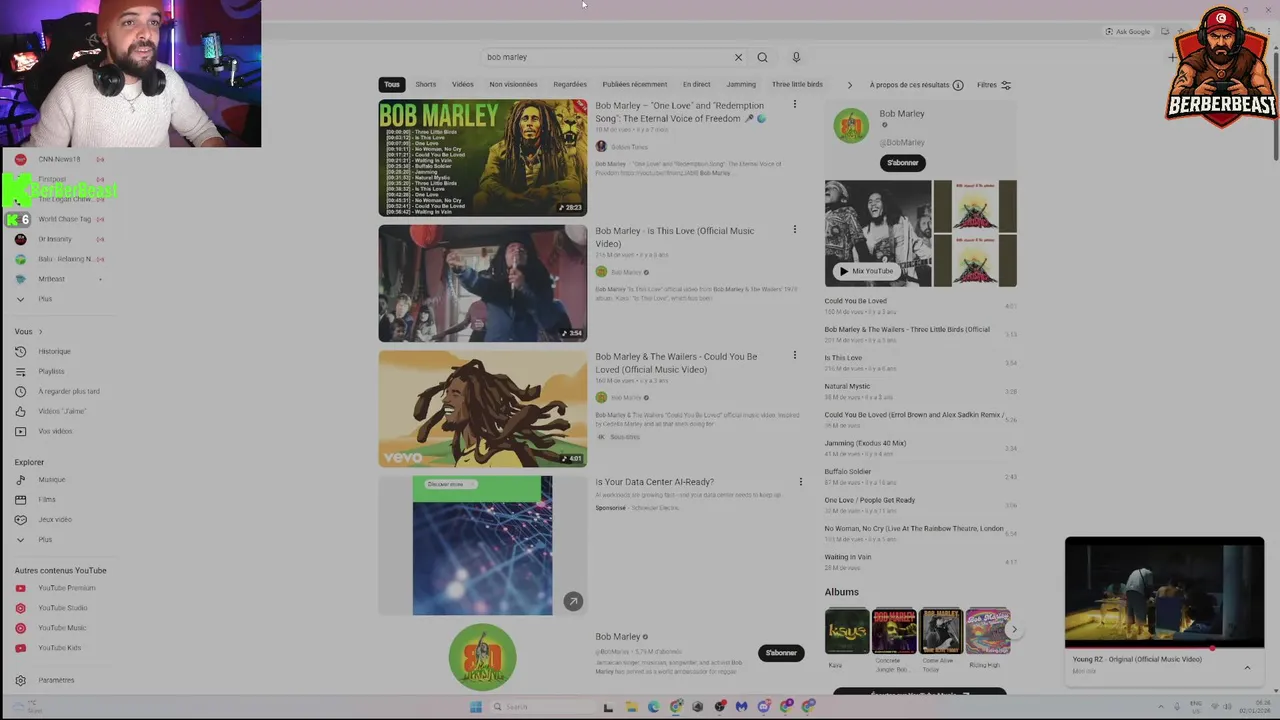
Task: Select the Non visionnées chip
Action: [x=513, y=85]
